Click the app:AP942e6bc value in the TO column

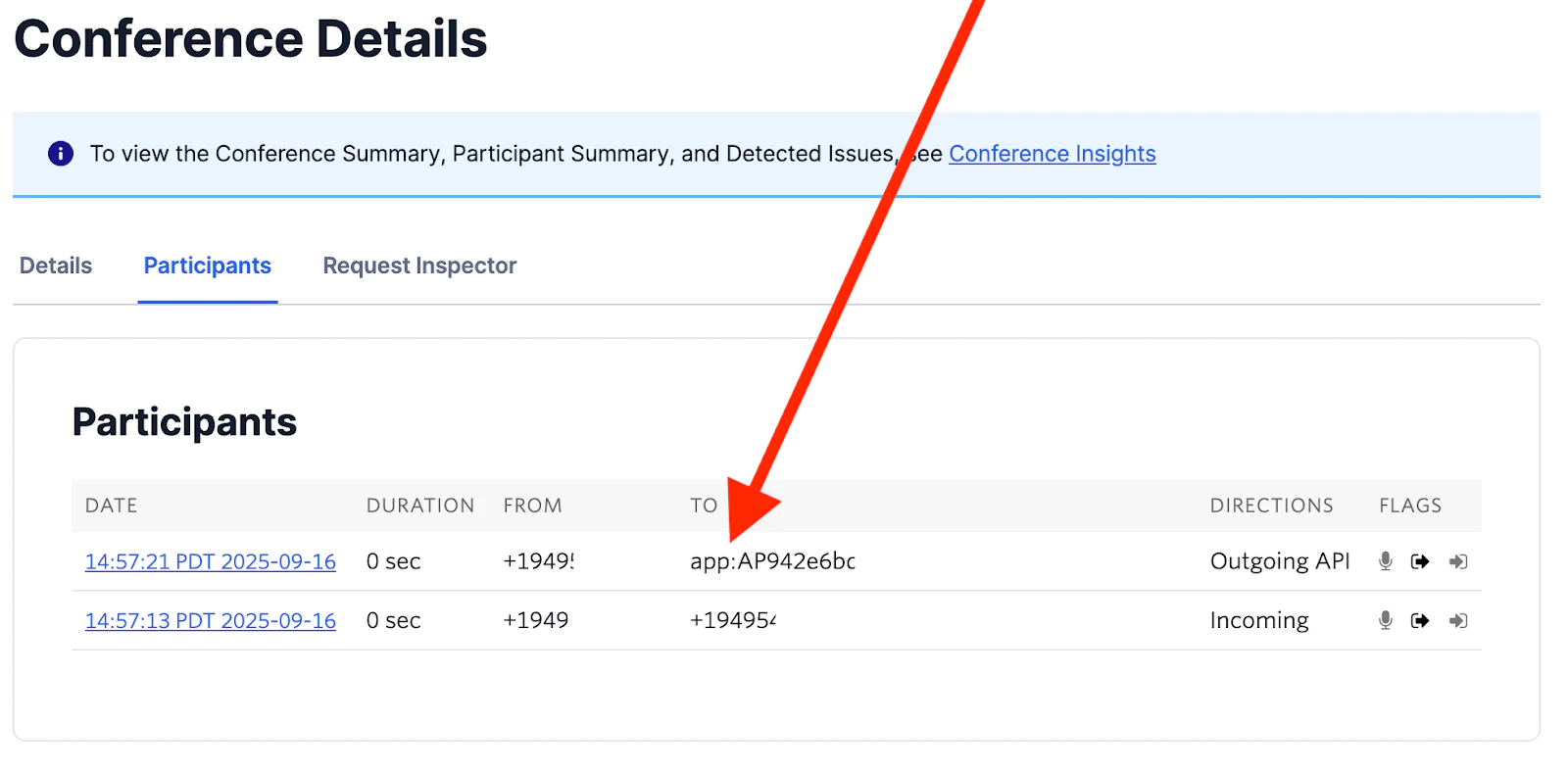click(x=772, y=561)
